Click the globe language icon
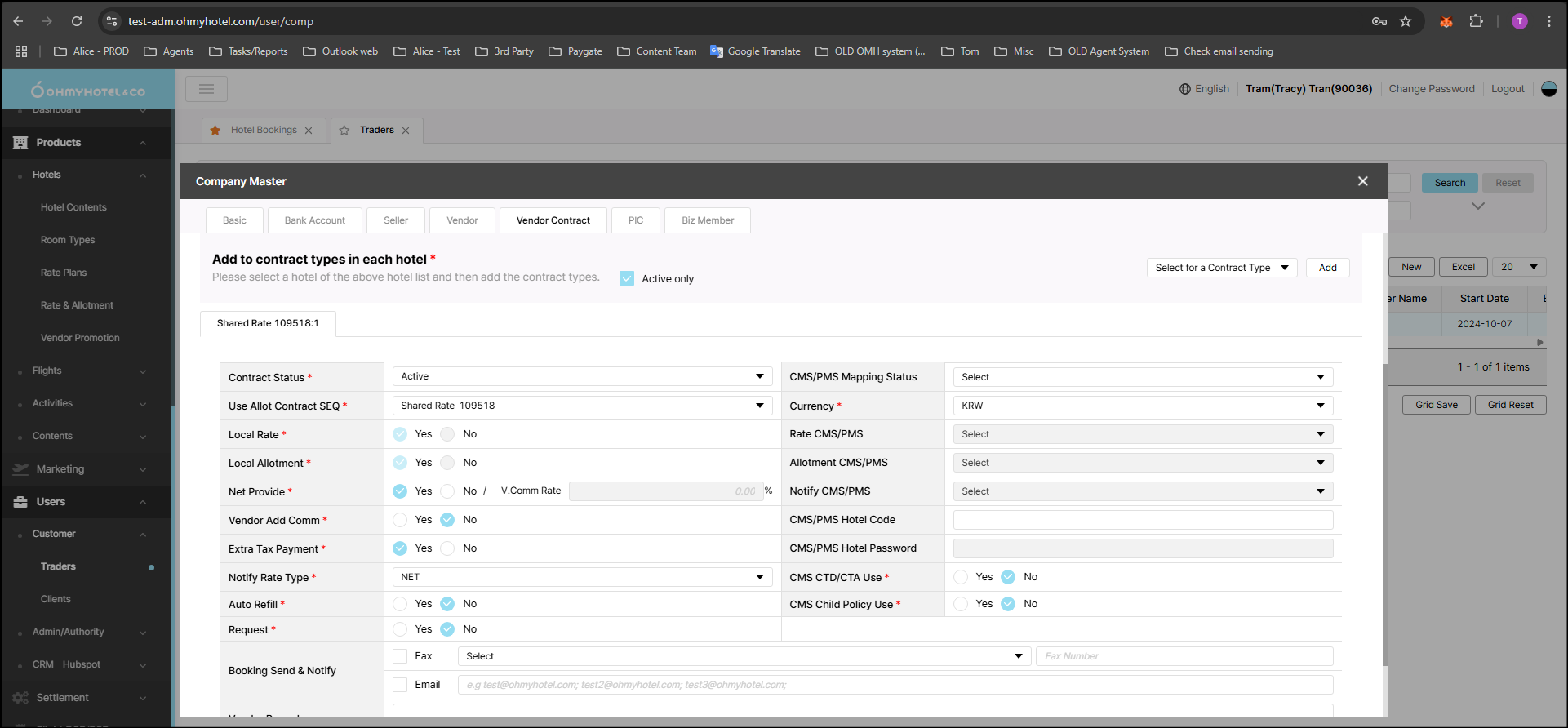Image resolution: width=1568 pixels, height=728 pixels. click(x=1185, y=89)
